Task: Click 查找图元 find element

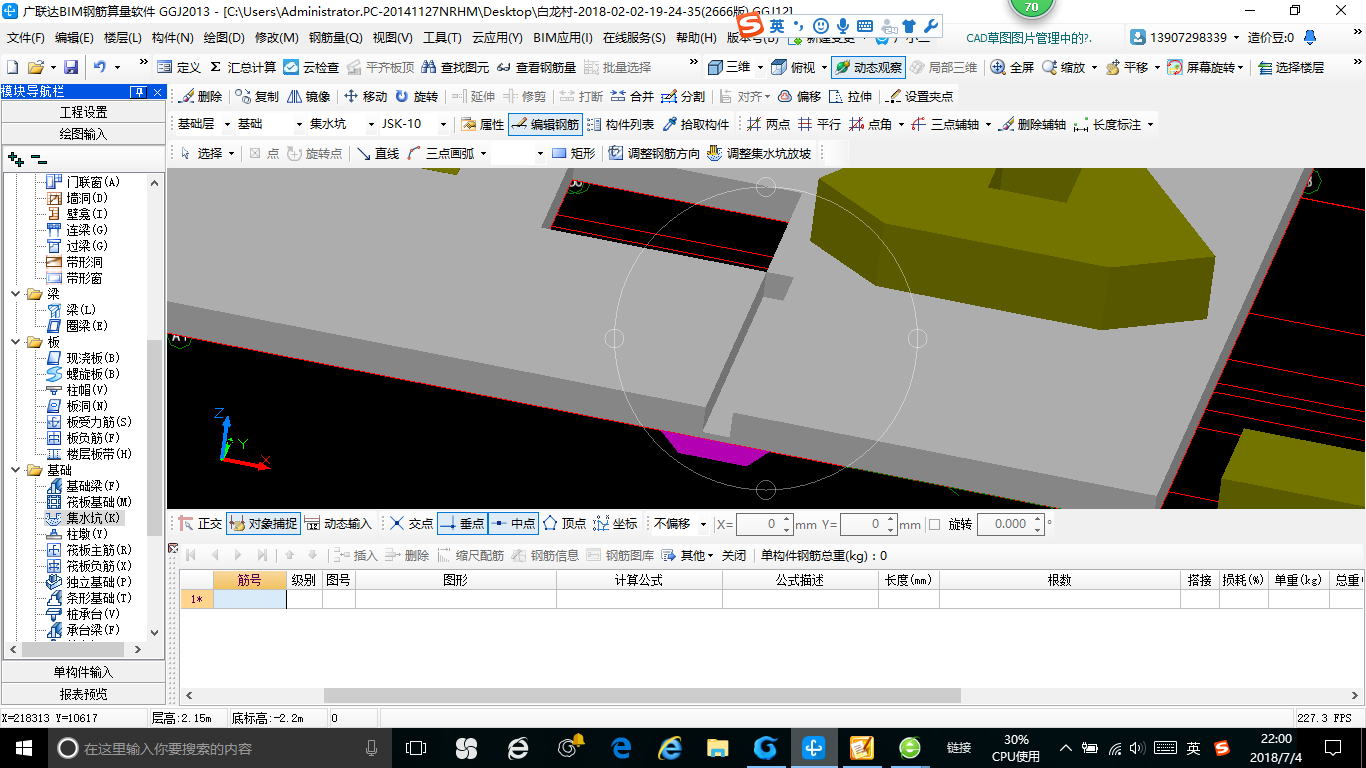Action: point(455,67)
